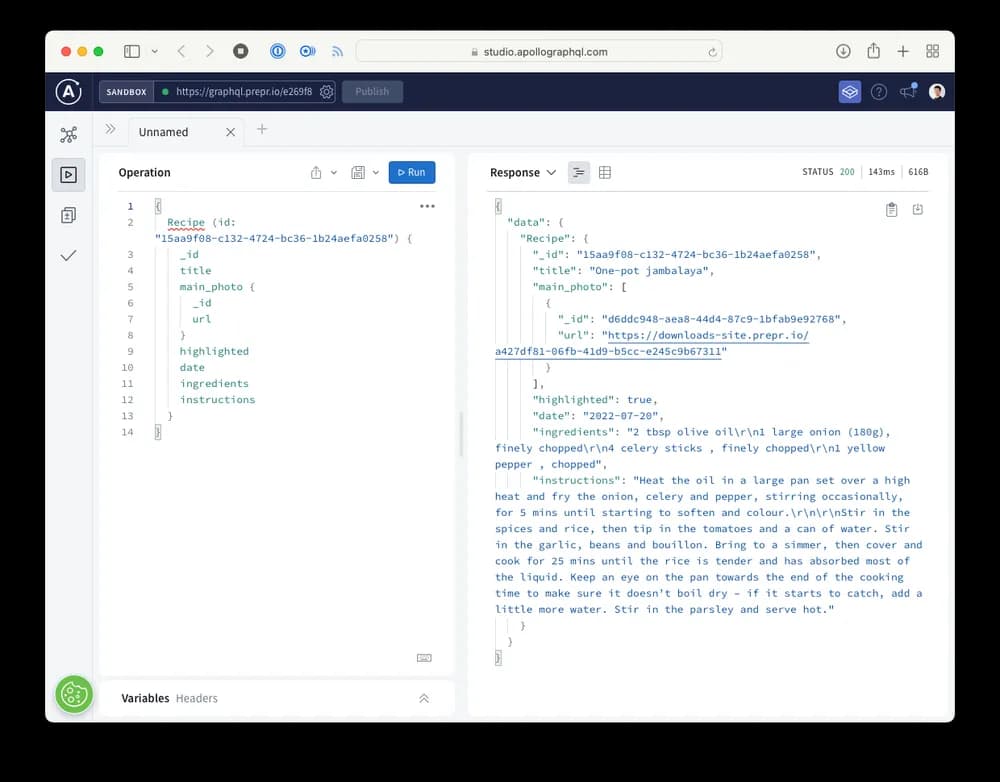
Task: Expand the Variables panel chevrons
Action: pos(423,698)
